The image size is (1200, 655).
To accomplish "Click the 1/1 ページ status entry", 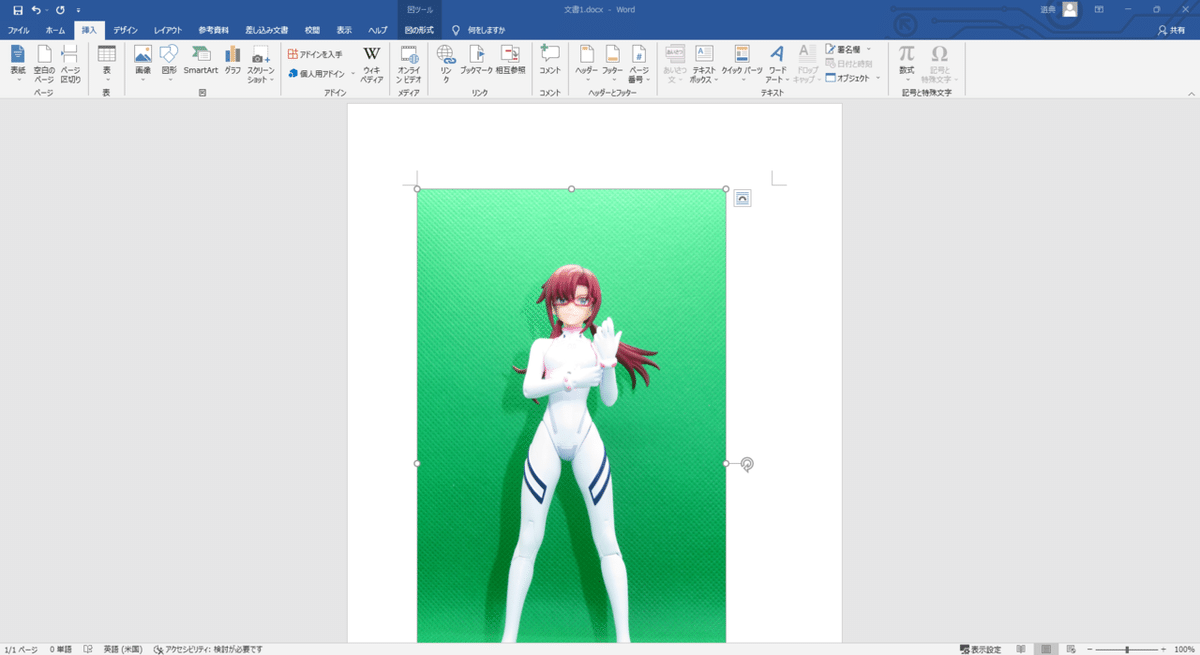I will point(23,649).
